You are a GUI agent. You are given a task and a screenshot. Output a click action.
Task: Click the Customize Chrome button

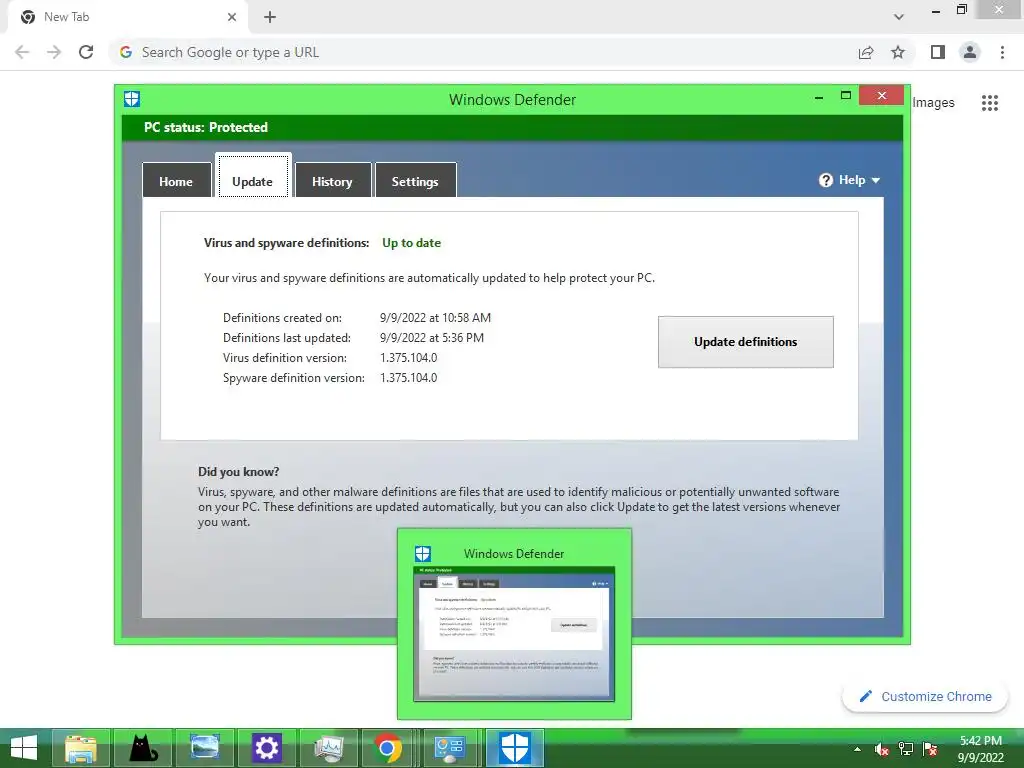pos(925,696)
